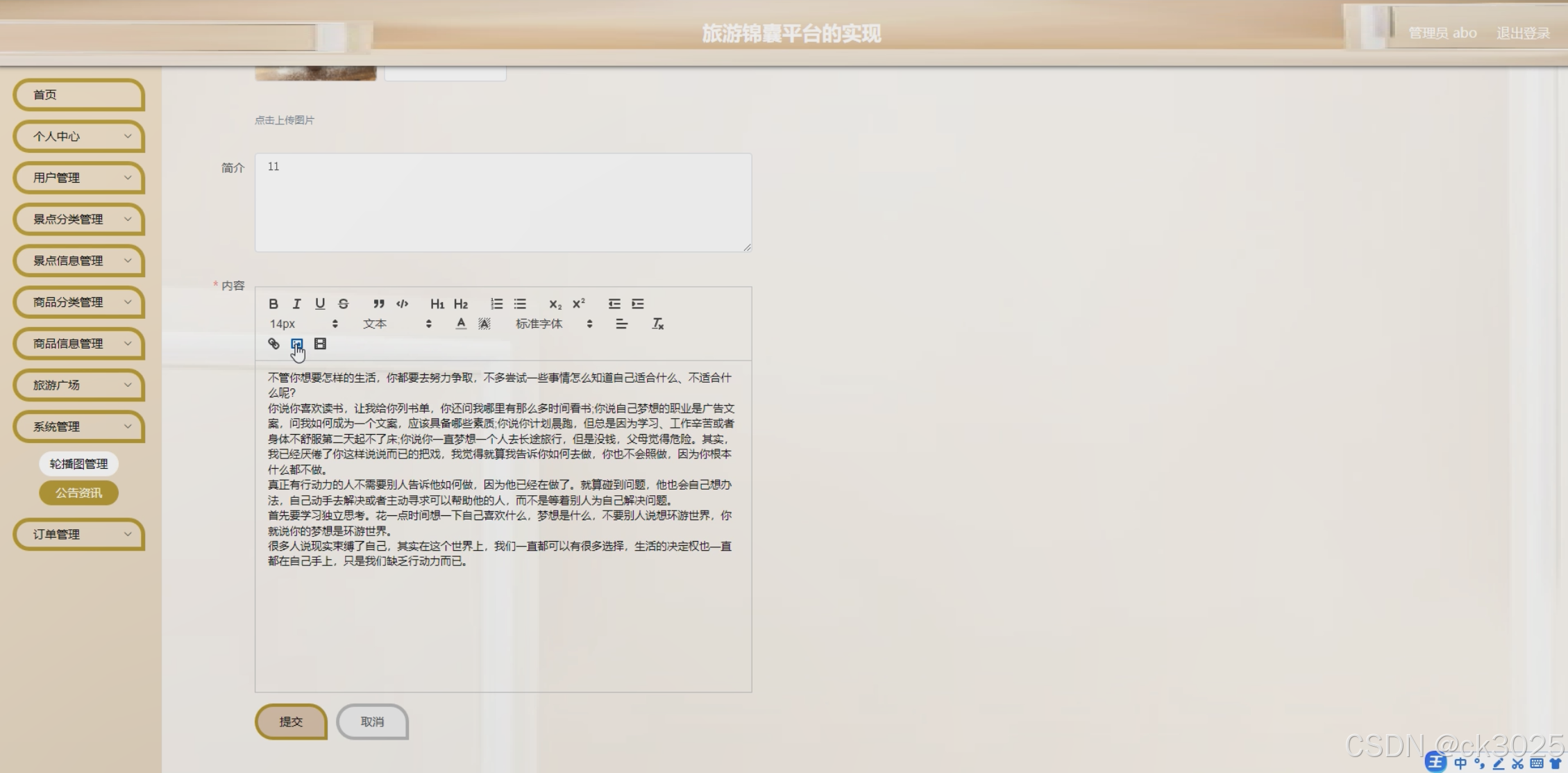Click the insert video film icon
1568x773 pixels.
[320, 344]
